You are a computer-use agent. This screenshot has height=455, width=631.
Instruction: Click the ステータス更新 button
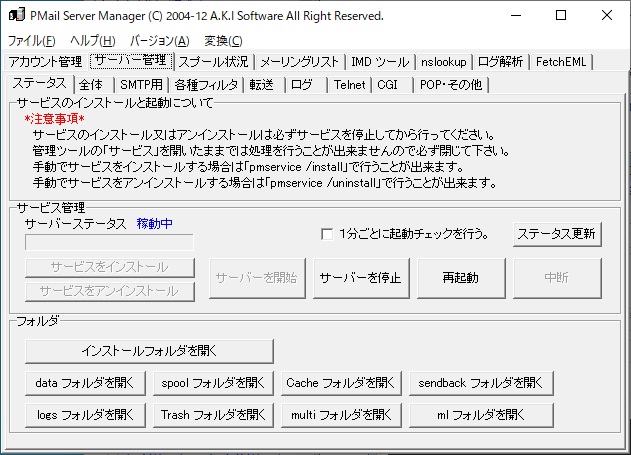(557, 234)
